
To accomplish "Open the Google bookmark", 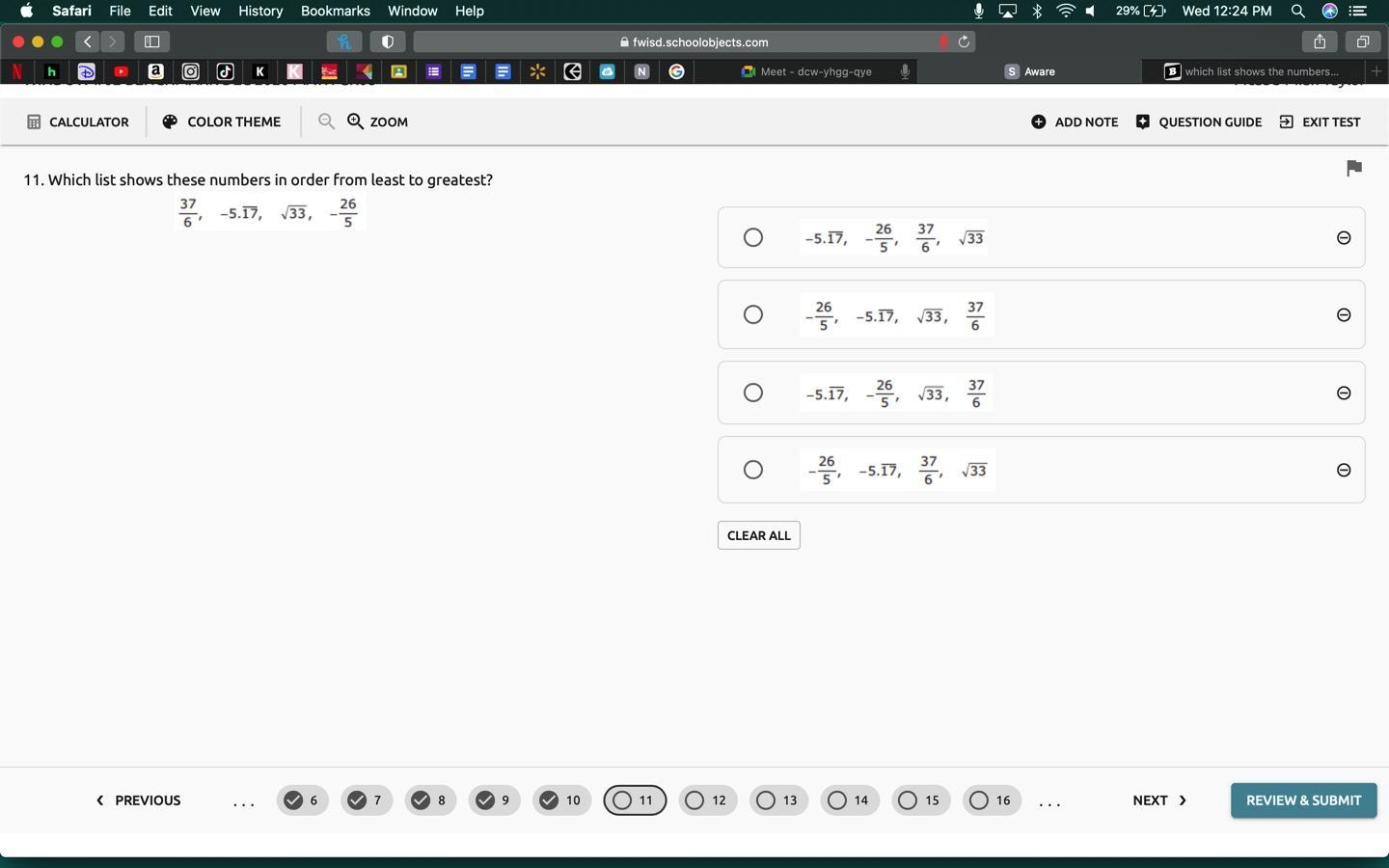I will click(x=676, y=71).
